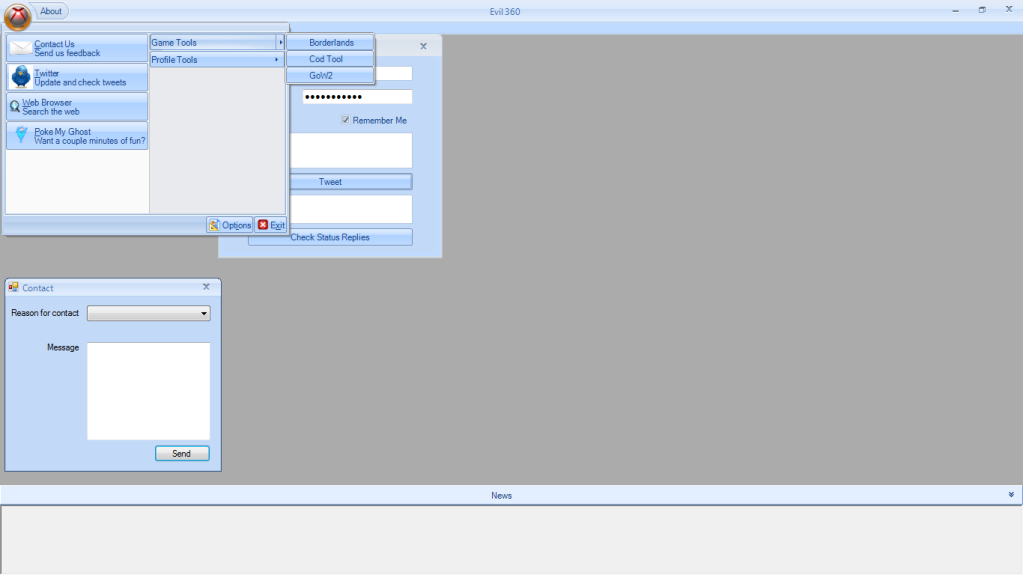Choose GoW2 from the submenu
Viewport: 1023px width, 575px height.
330,76
